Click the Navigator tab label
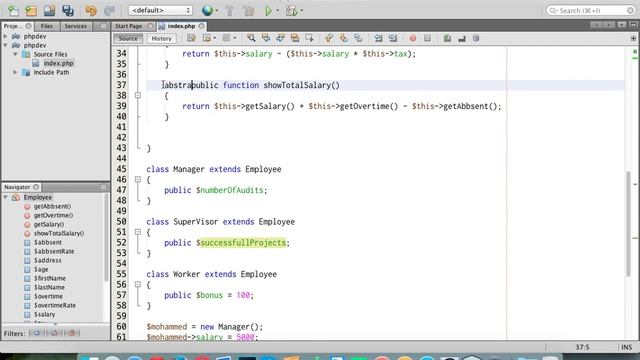The height and width of the screenshot is (360, 640). (x=18, y=187)
